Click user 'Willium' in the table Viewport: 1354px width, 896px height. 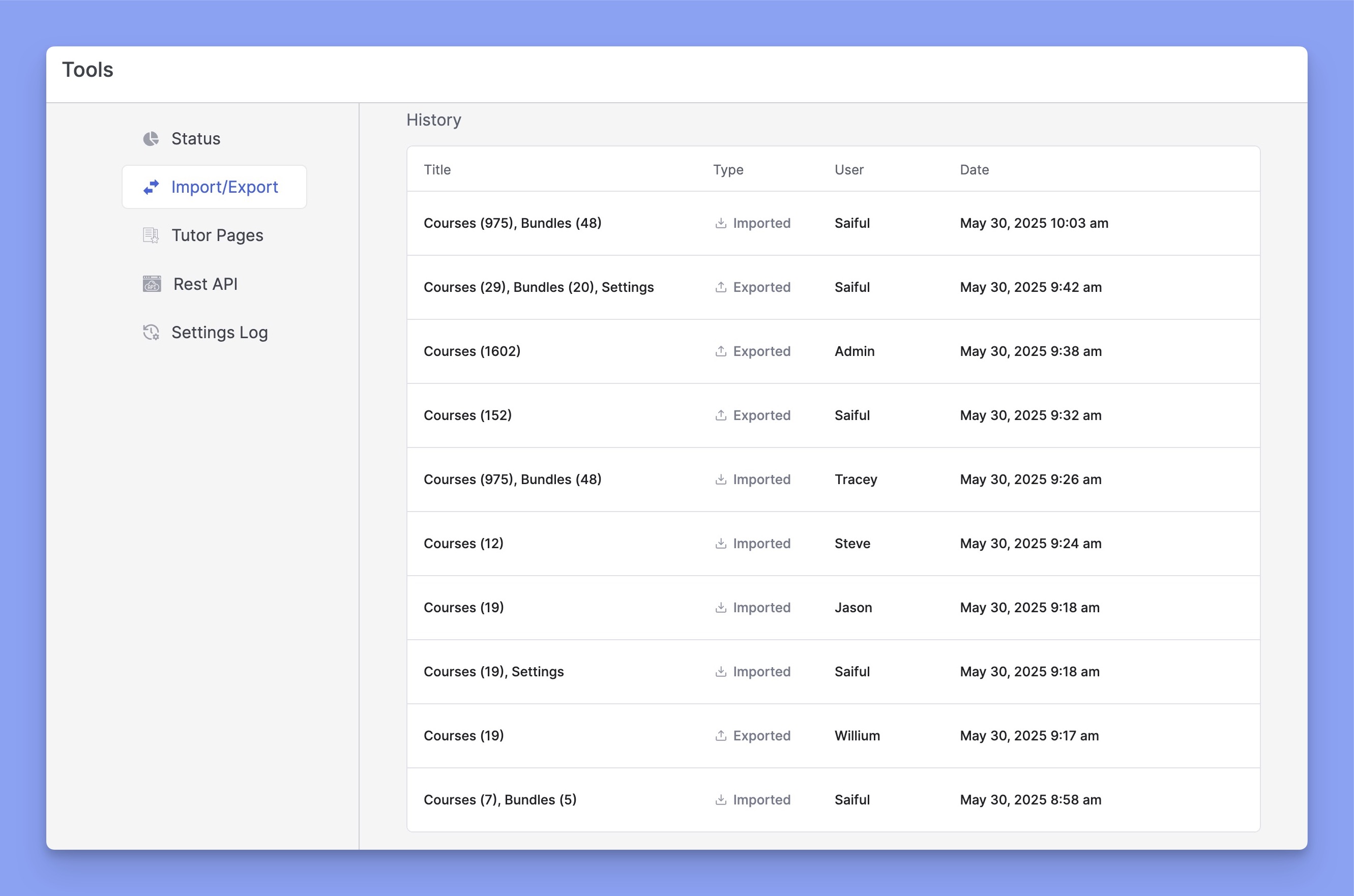pyautogui.click(x=858, y=735)
